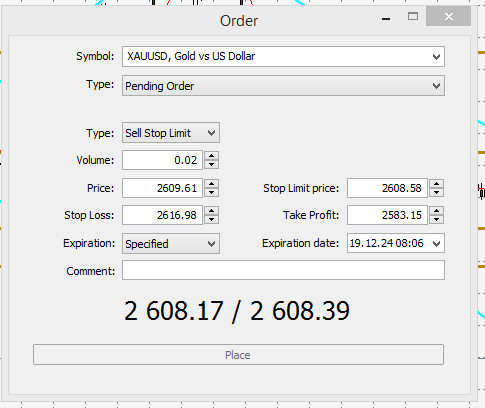Click the Stop Loss label
Image resolution: width=485 pixels, height=408 pixels.
[x=89, y=215]
